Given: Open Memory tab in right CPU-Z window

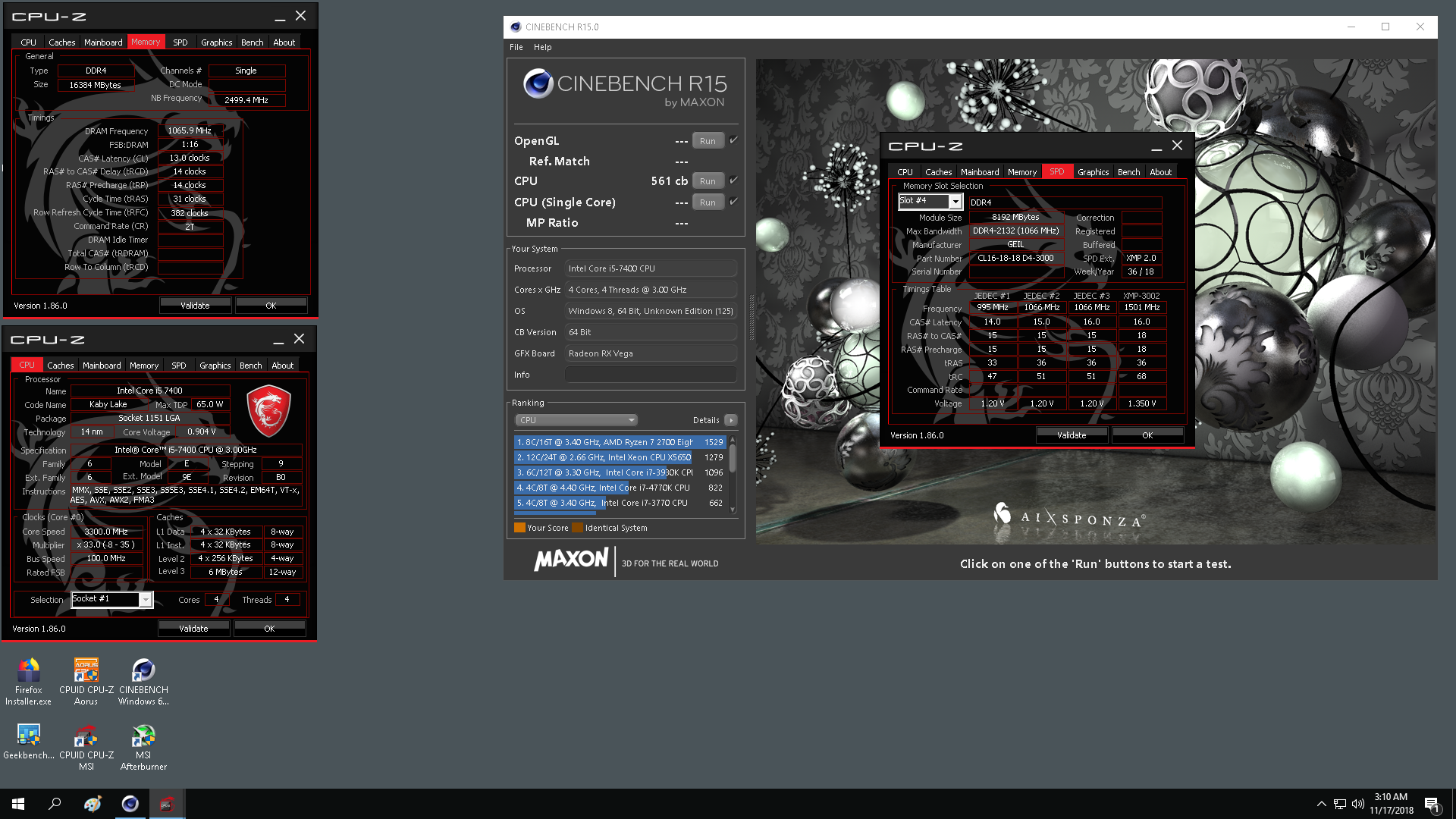Looking at the screenshot, I should [x=1022, y=172].
